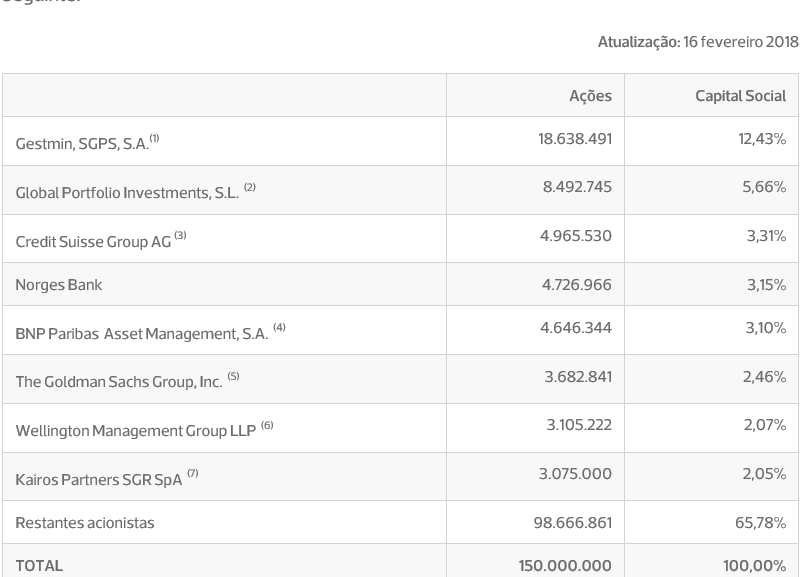
Task: Click the 'TOTAL' row label
Action: [x=39, y=566]
